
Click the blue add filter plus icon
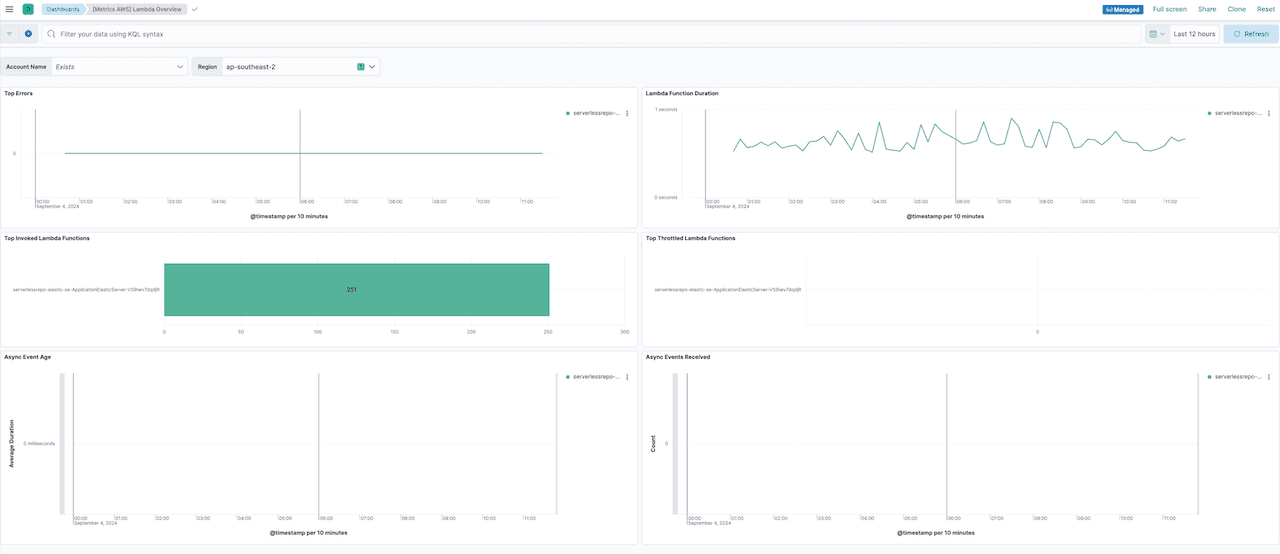click(28, 34)
